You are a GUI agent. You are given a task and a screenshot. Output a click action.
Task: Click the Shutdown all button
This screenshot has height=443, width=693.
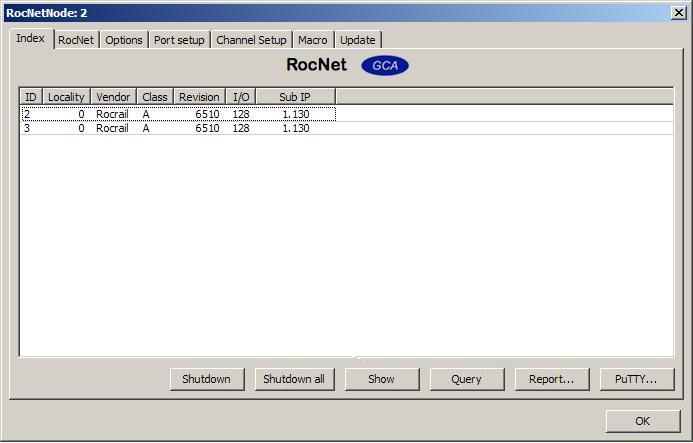point(293,379)
